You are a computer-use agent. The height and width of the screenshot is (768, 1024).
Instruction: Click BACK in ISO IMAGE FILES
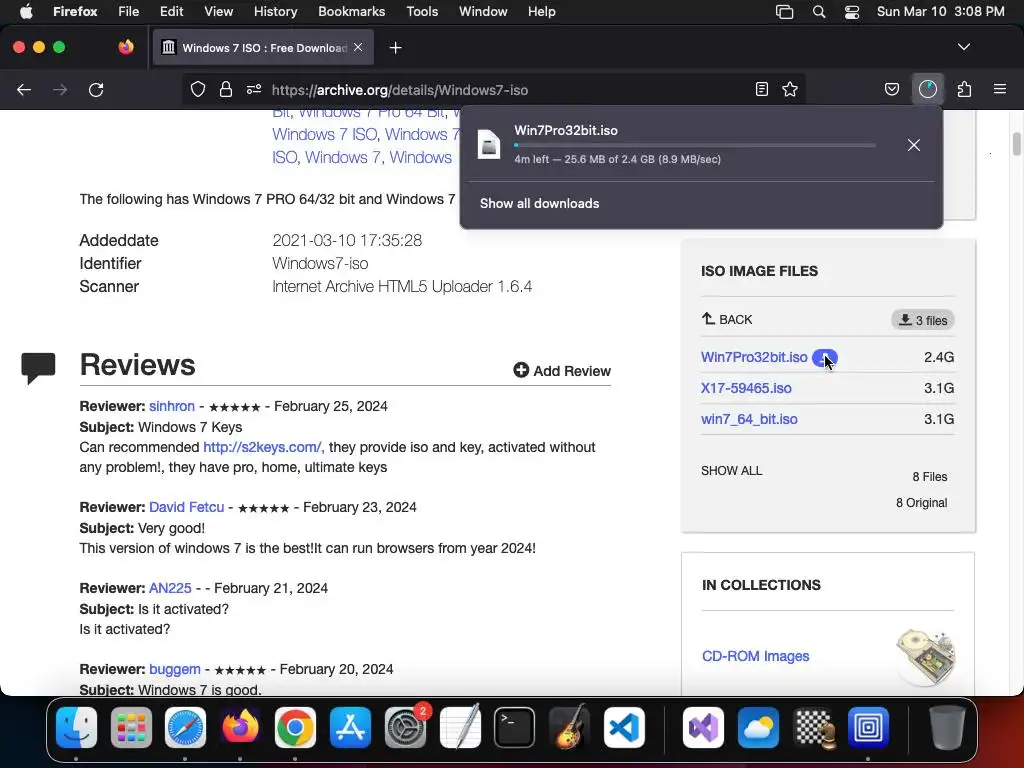click(727, 319)
